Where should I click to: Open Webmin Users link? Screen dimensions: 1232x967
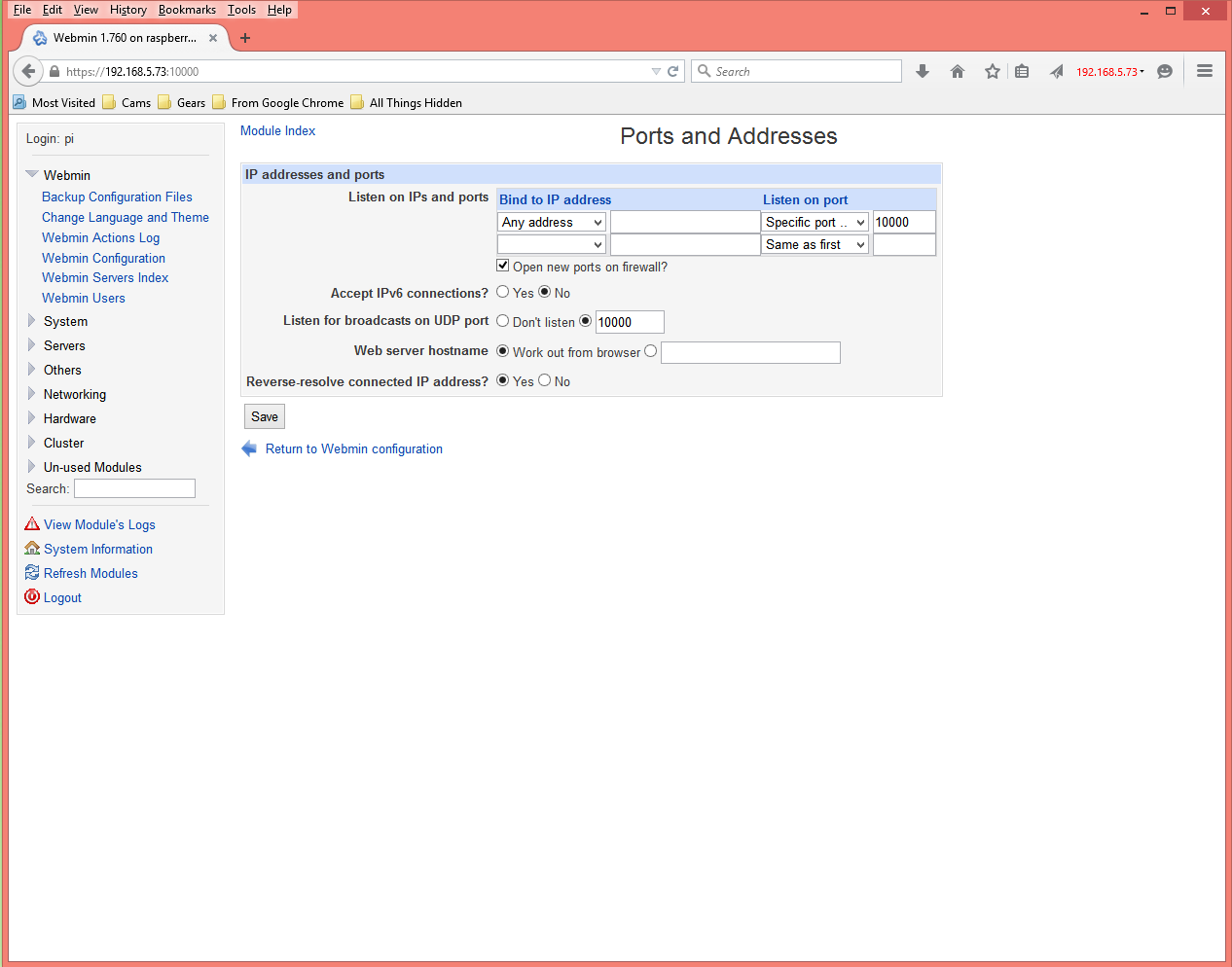pos(84,298)
